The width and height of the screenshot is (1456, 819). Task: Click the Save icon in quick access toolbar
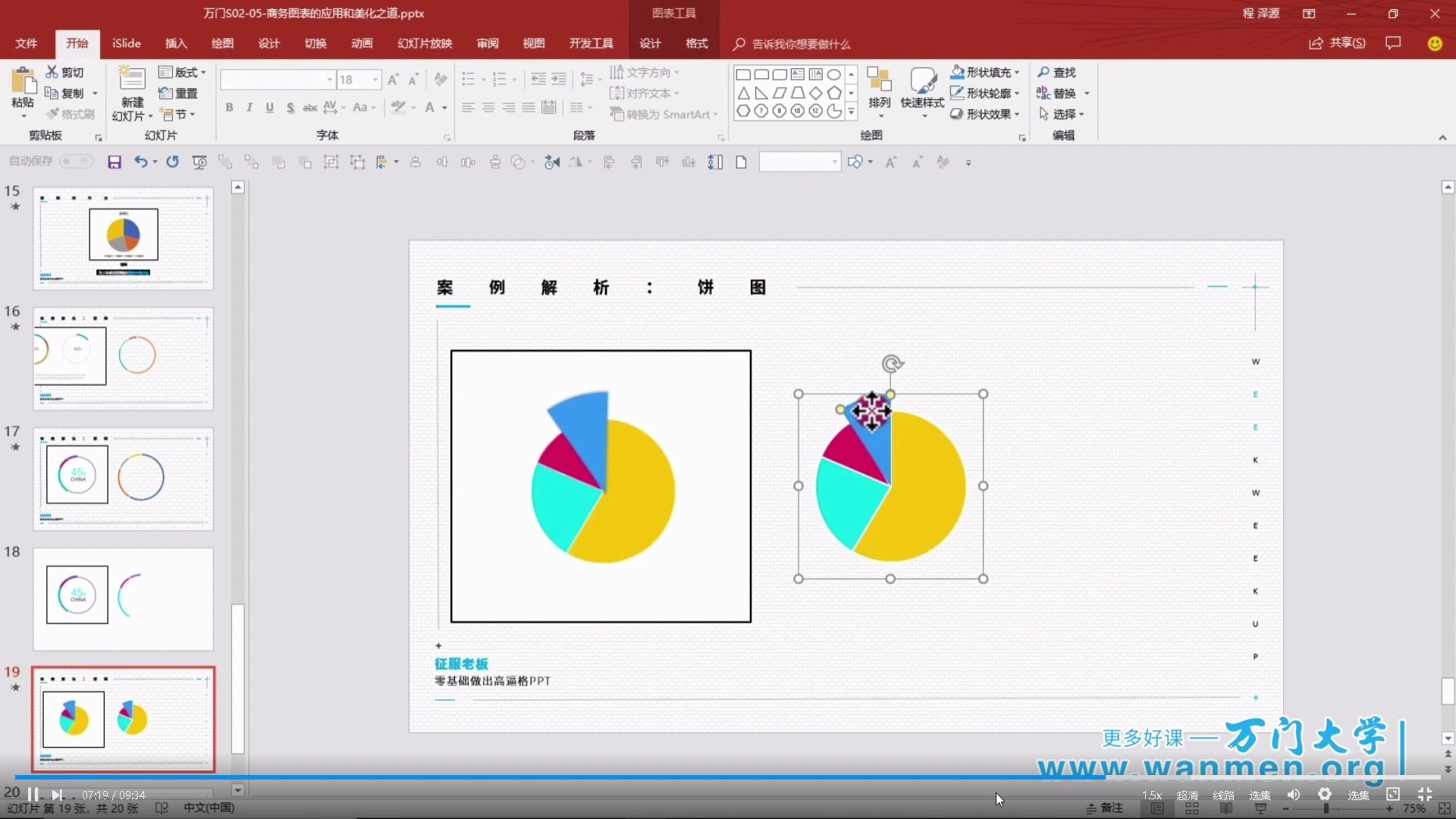click(x=115, y=162)
